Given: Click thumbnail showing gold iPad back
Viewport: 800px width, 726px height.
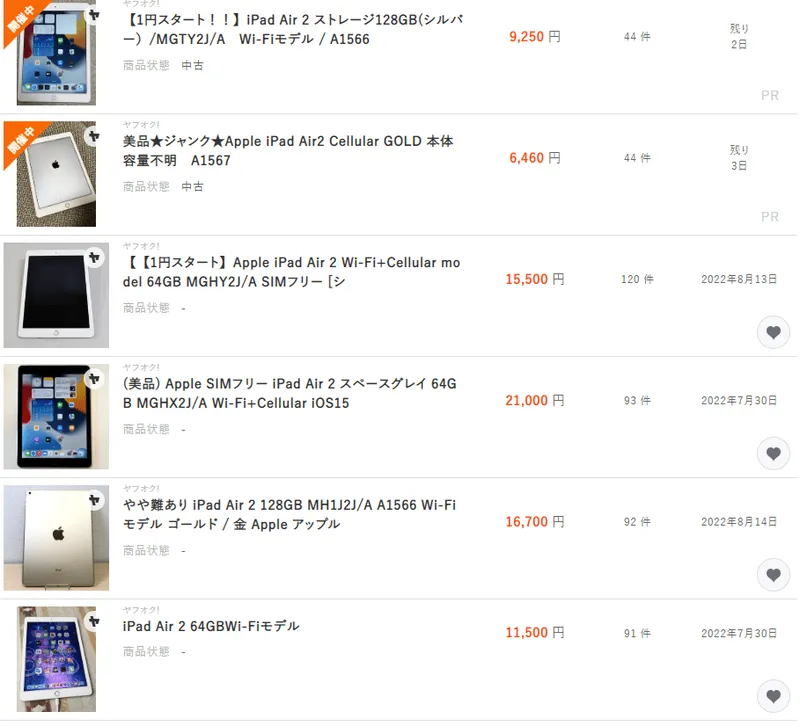Looking at the screenshot, I should click(56, 538).
